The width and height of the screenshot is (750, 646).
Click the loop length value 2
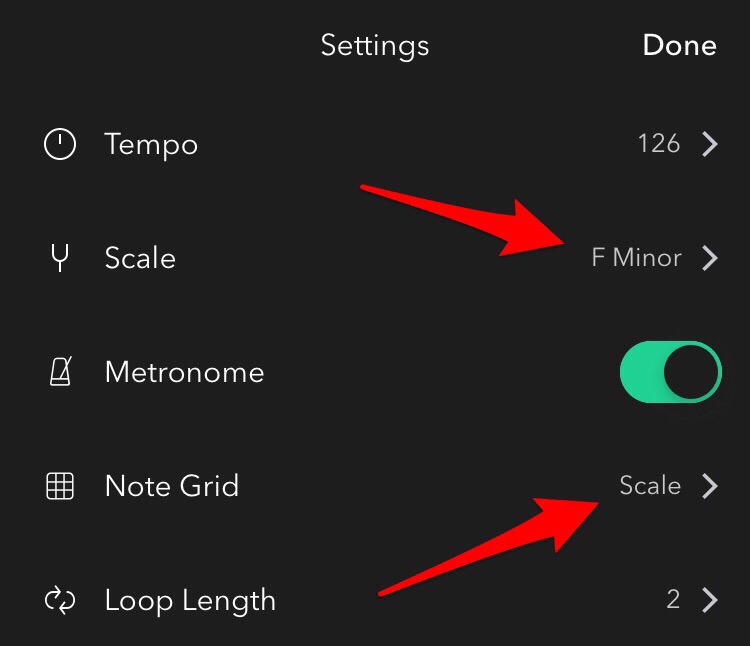[x=673, y=600]
